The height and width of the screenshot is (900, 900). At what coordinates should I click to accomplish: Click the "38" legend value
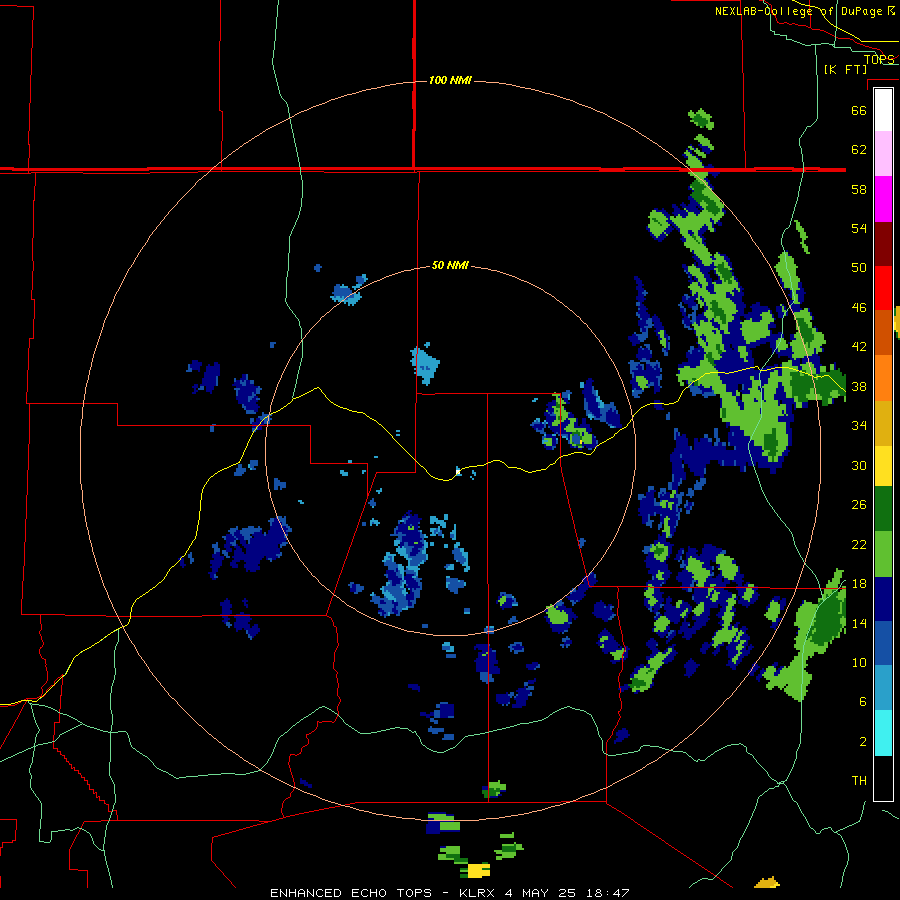click(x=859, y=386)
